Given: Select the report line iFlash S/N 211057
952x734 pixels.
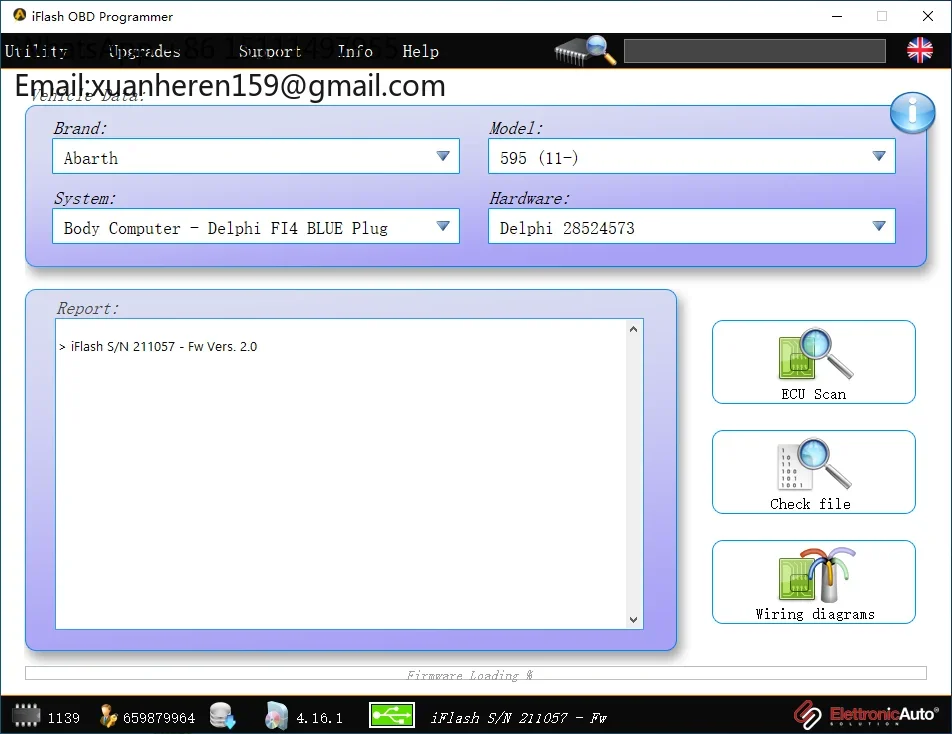Looking at the screenshot, I should point(158,347).
